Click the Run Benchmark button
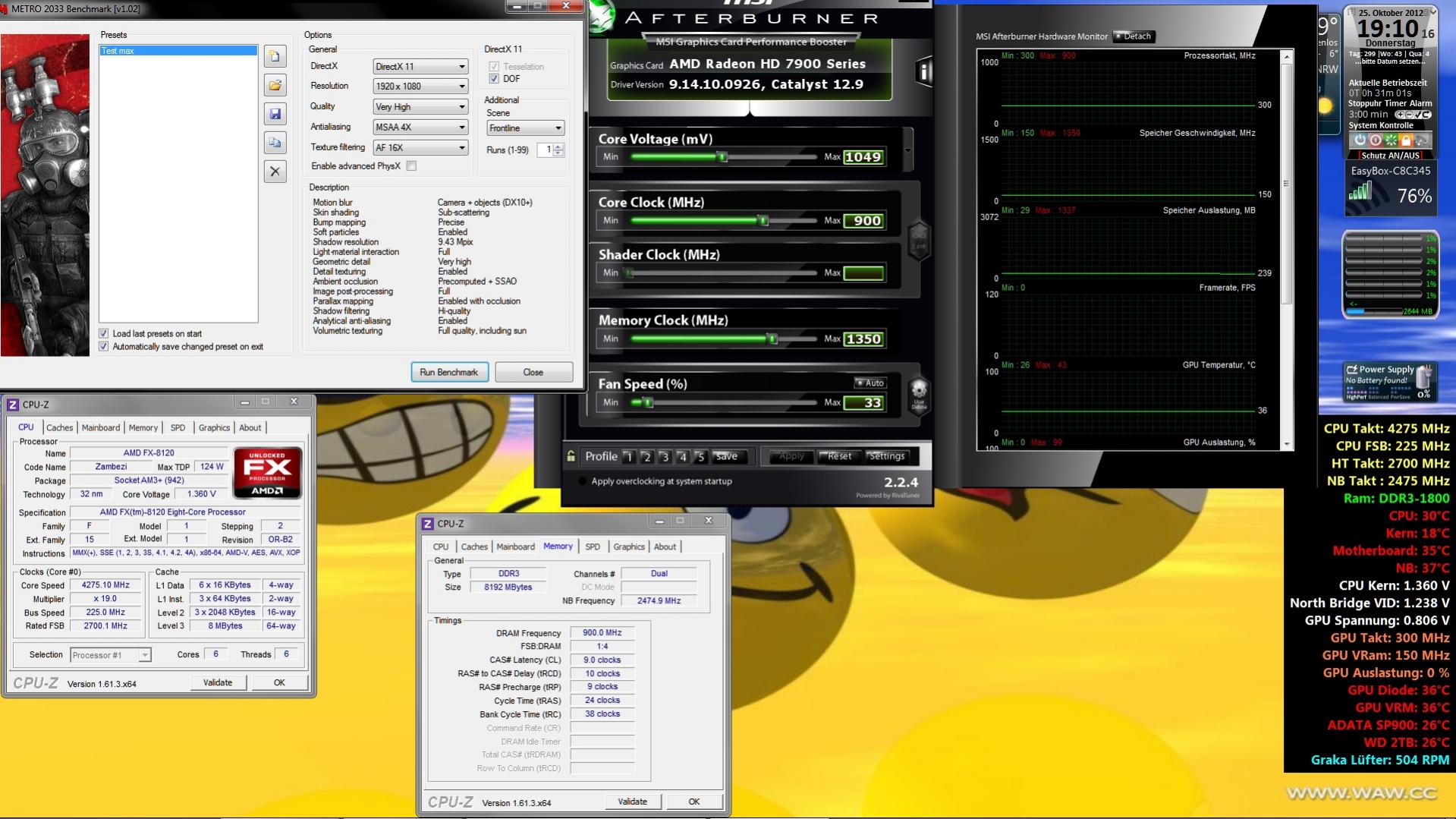The height and width of the screenshot is (819, 1456). (449, 373)
